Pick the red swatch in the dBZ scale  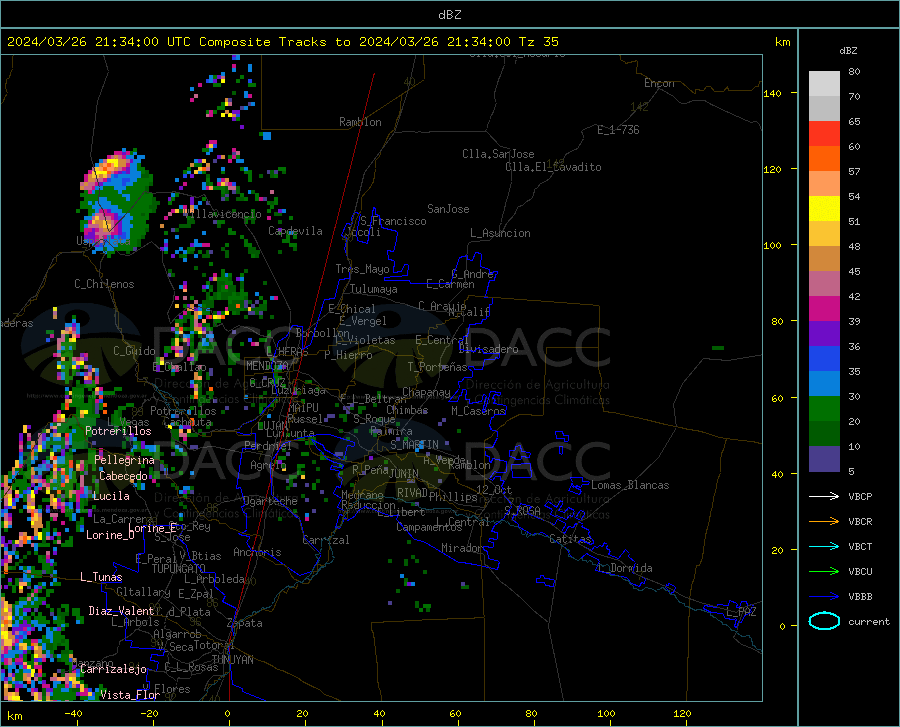[824, 134]
